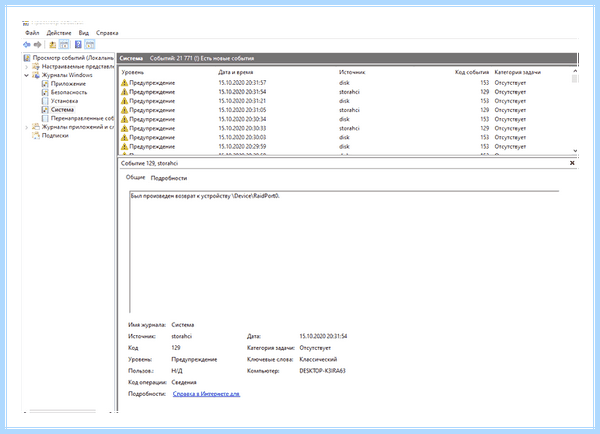
Task: Click warning icon of 20:31:05 storahci event
Action: pos(124,110)
